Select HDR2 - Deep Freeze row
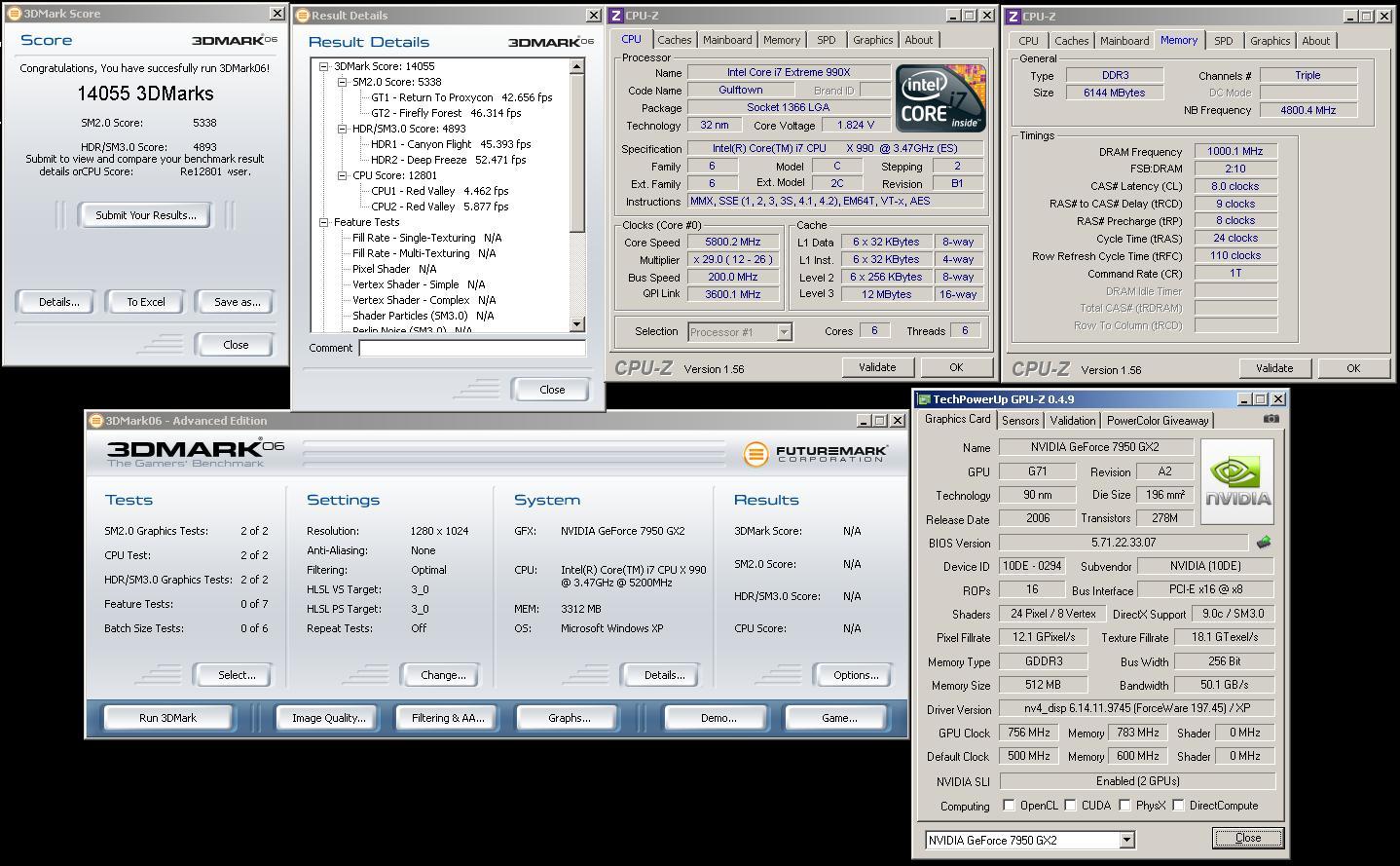Screen dimensions: 1400x866 (449, 160)
